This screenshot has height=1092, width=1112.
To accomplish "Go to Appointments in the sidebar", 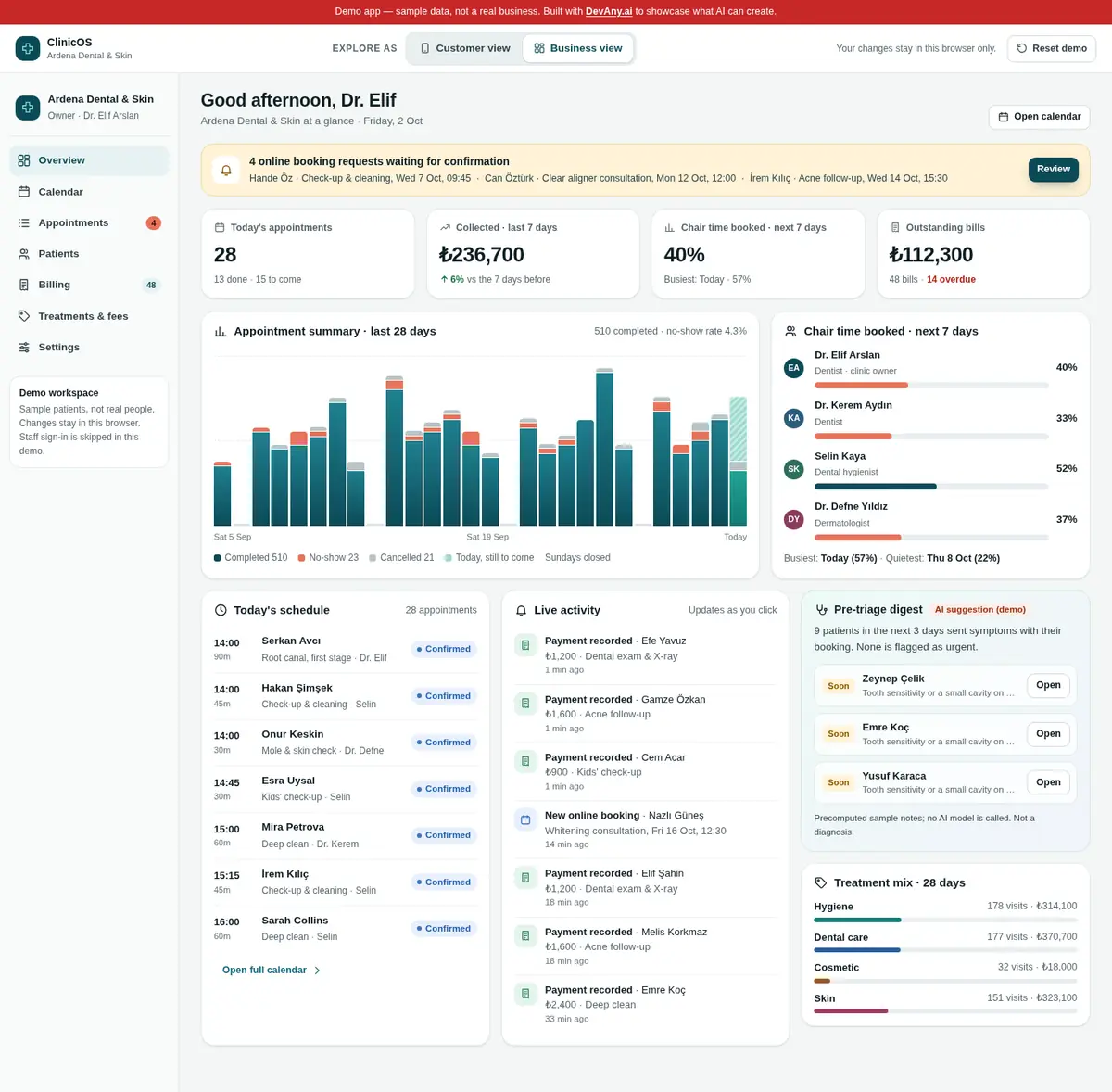I will (89, 222).
